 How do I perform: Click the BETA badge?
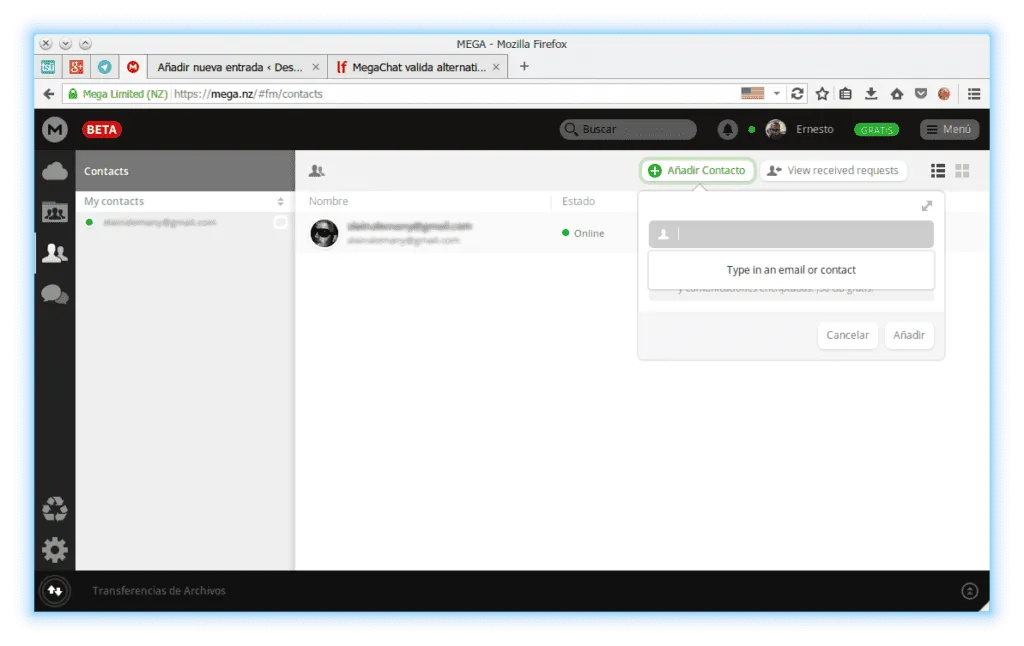102,129
